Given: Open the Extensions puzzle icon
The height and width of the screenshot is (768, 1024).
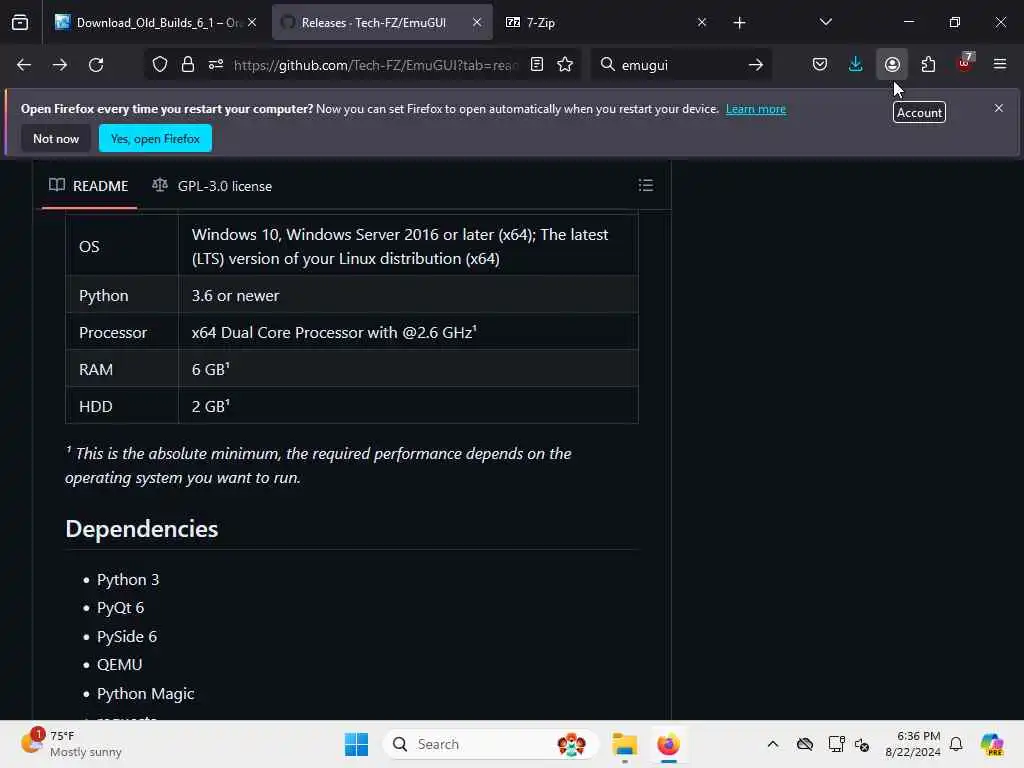Looking at the screenshot, I should (928, 65).
